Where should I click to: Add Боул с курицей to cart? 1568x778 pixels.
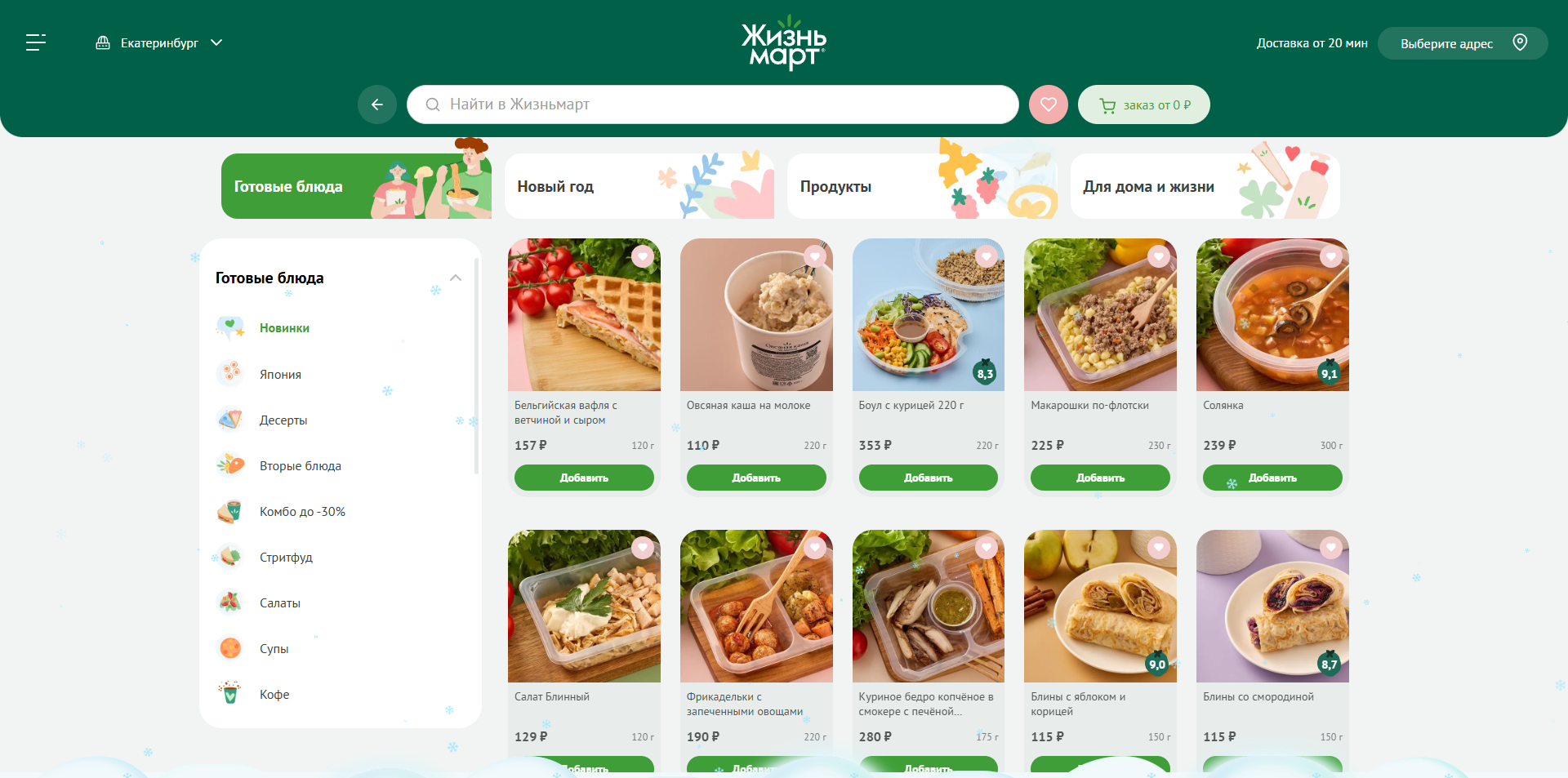929,478
